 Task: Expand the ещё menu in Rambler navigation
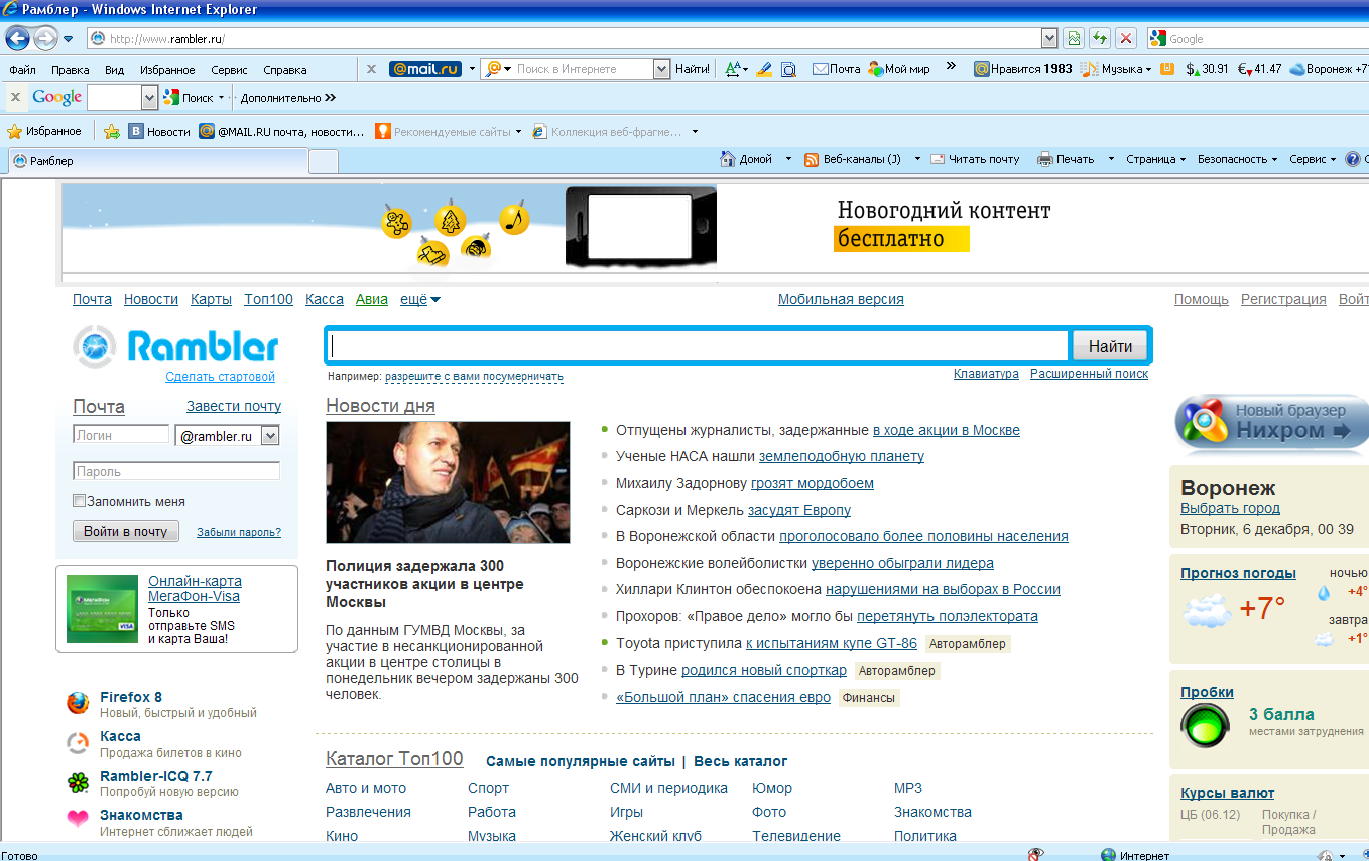click(420, 299)
